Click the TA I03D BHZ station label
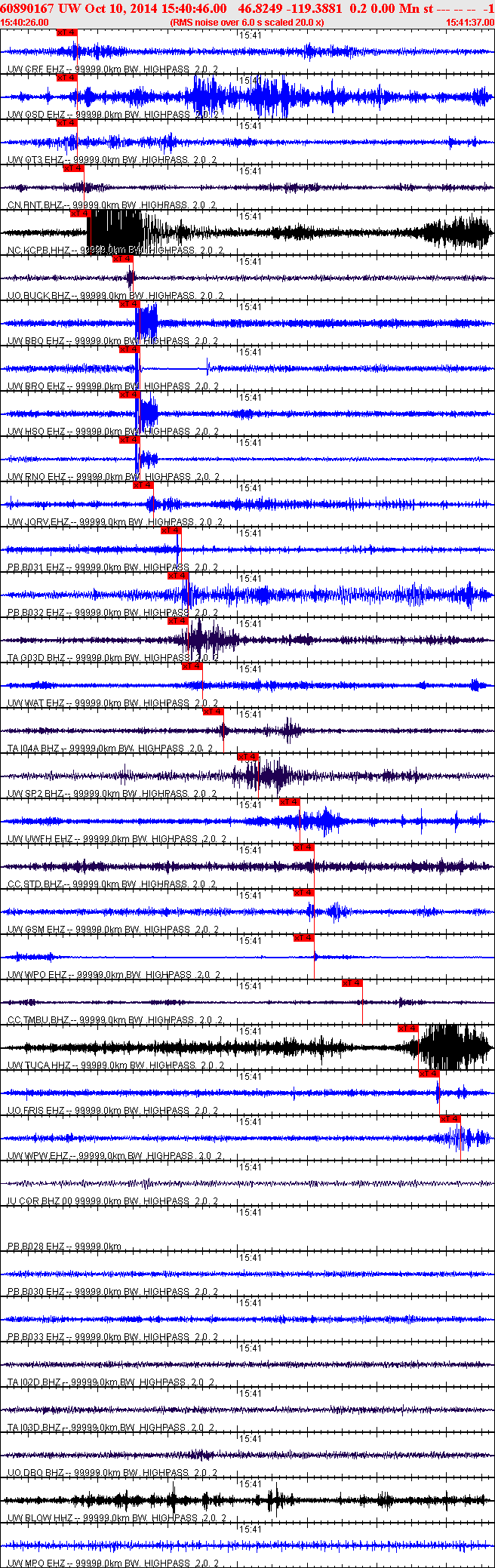This screenshot has height=1568, width=495. (35, 1428)
